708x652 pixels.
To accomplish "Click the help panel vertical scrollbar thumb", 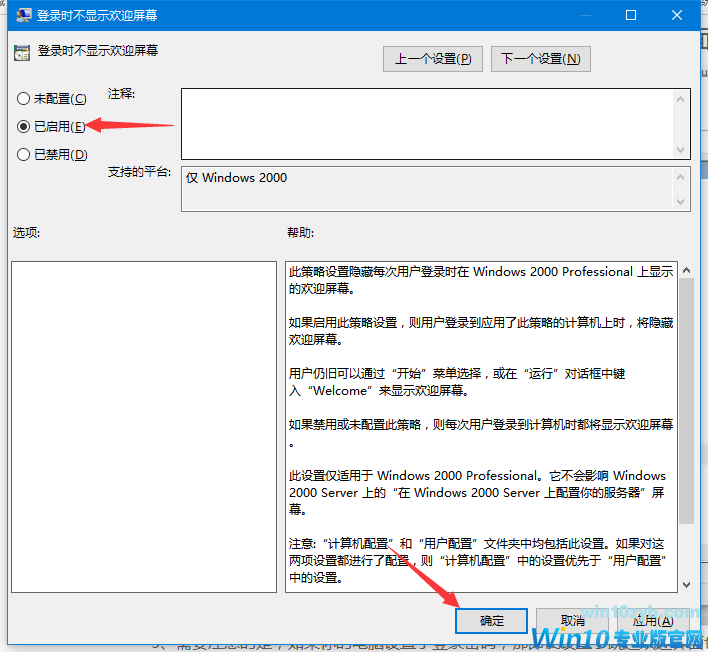I will click(686, 401).
